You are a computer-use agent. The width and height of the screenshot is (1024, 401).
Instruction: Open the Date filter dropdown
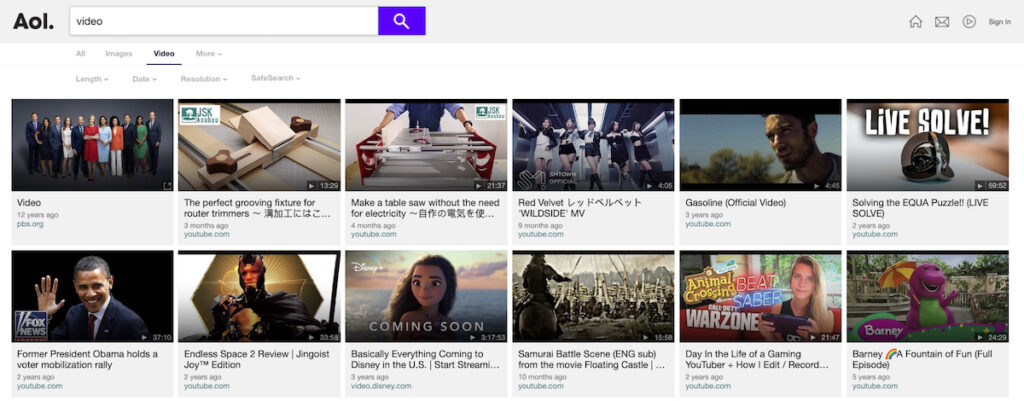145,78
